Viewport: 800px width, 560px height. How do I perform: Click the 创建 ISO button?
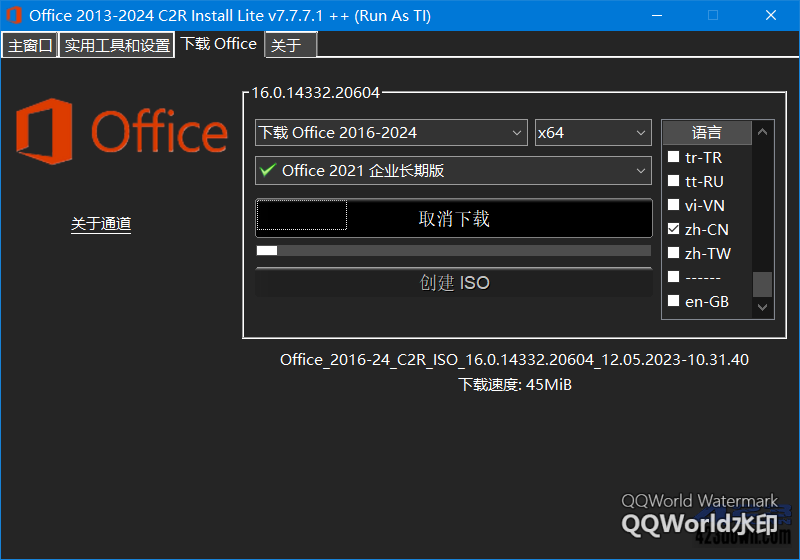coord(454,282)
